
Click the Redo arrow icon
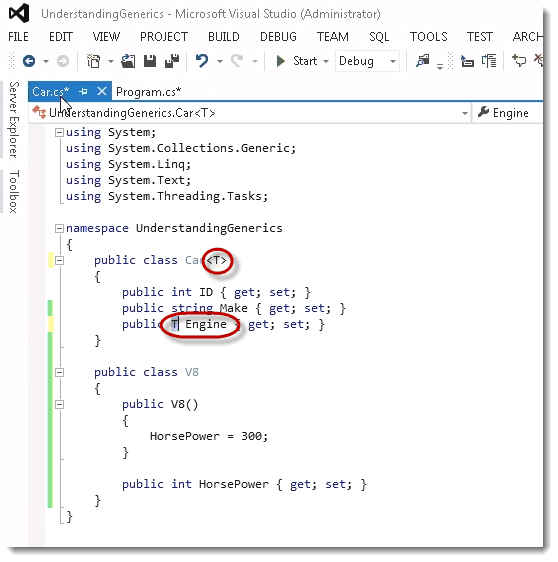pos(237,61)
